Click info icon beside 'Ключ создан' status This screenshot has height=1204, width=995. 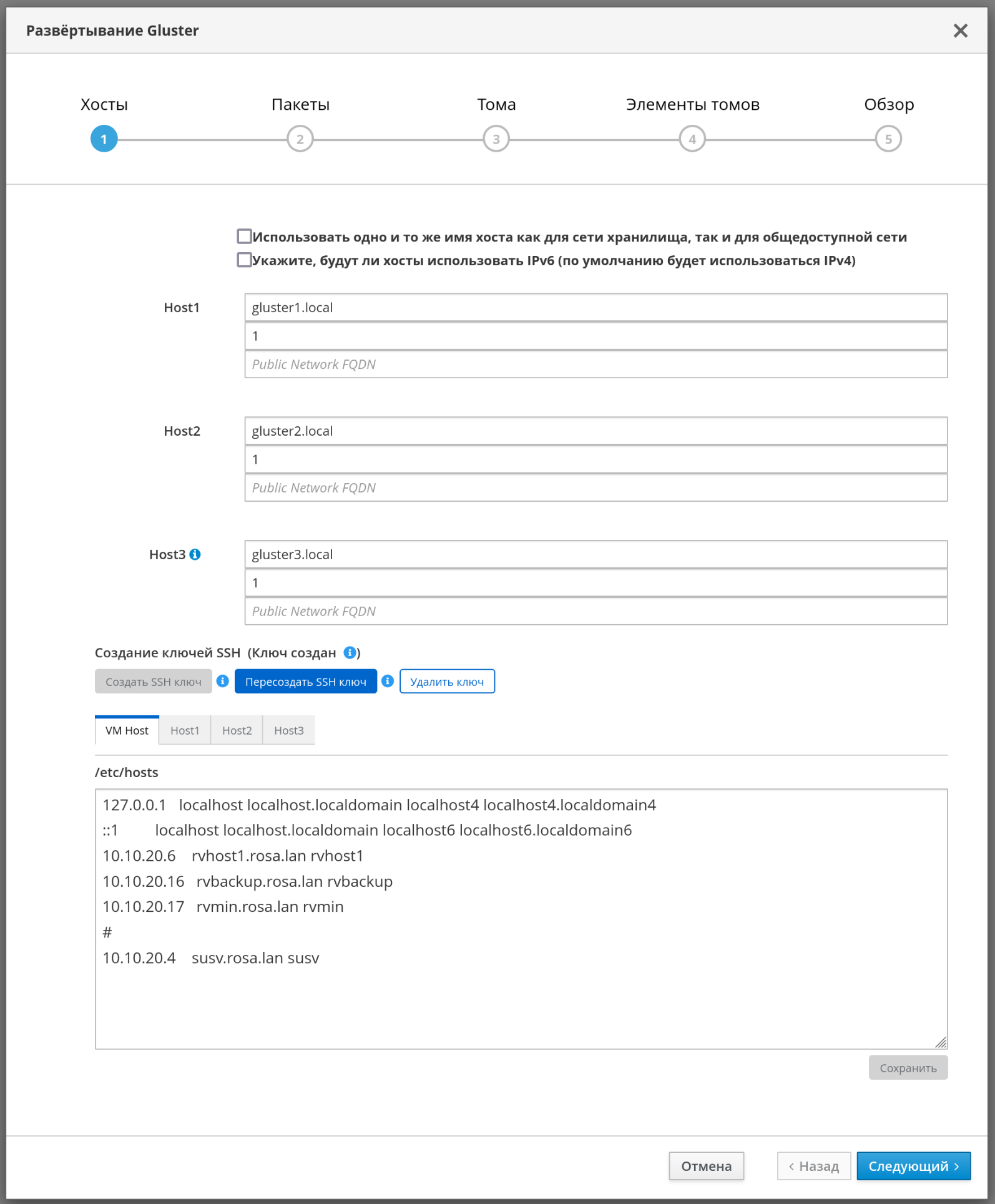pos(350,652)
